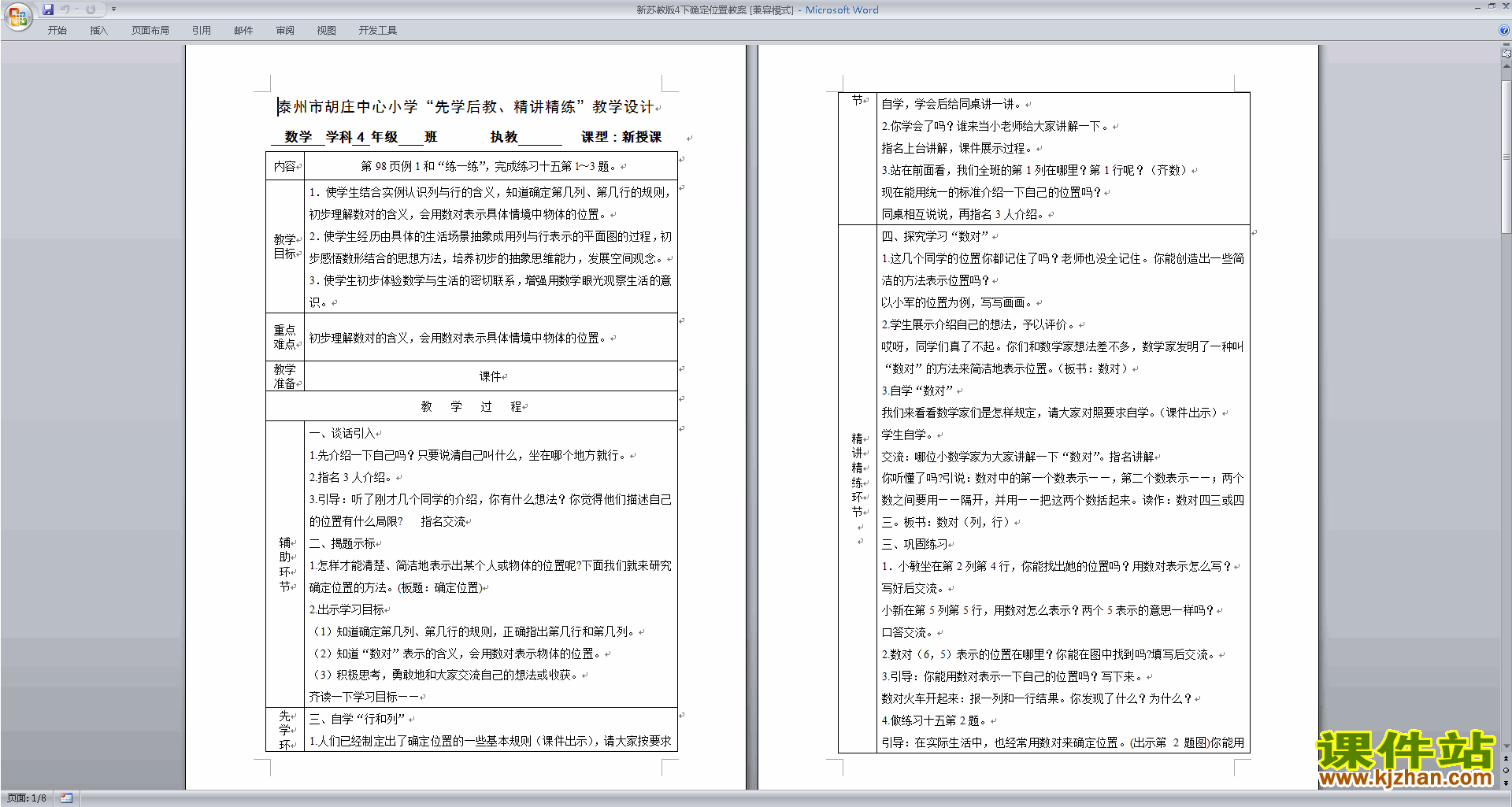The height and width of the screenshot is (807, 1512).
Task: Click the 口答交流。 line on page two
Action: [907, 632]
